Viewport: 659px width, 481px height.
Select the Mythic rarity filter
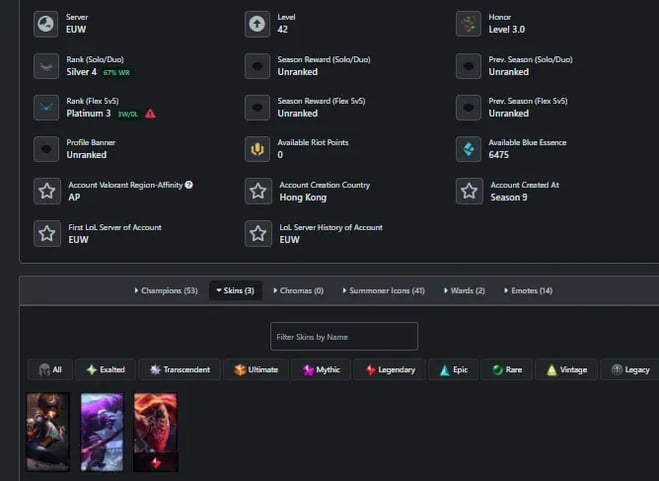click(322, 370)
